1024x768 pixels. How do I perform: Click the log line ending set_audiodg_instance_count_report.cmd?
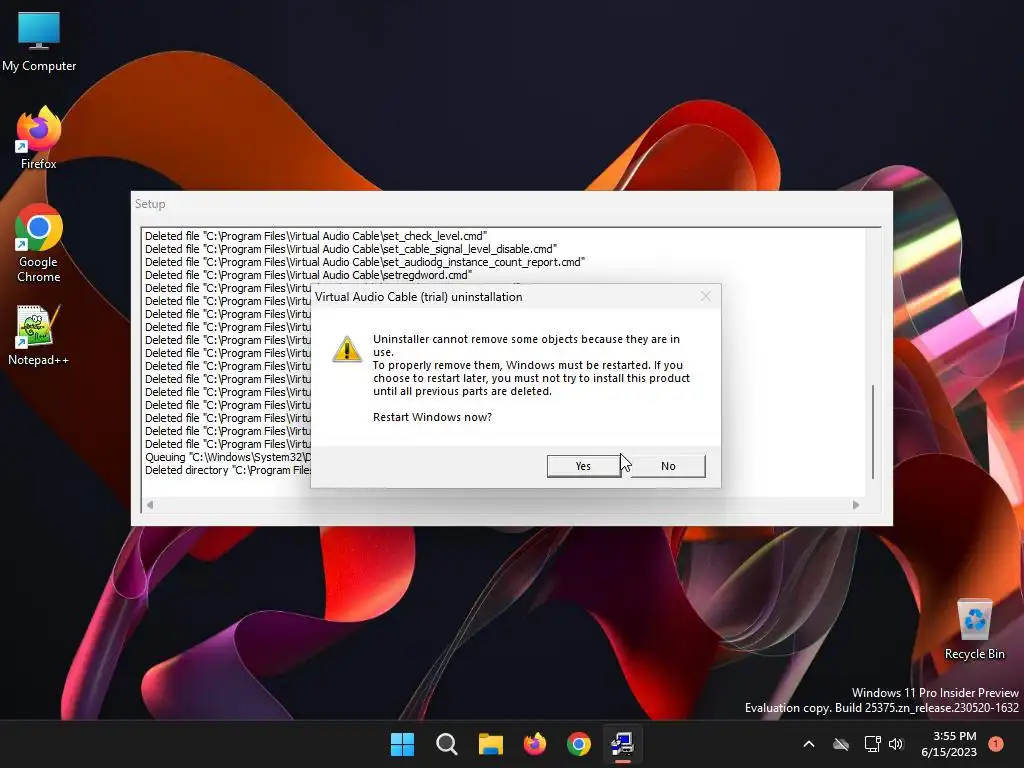point(365,262)
